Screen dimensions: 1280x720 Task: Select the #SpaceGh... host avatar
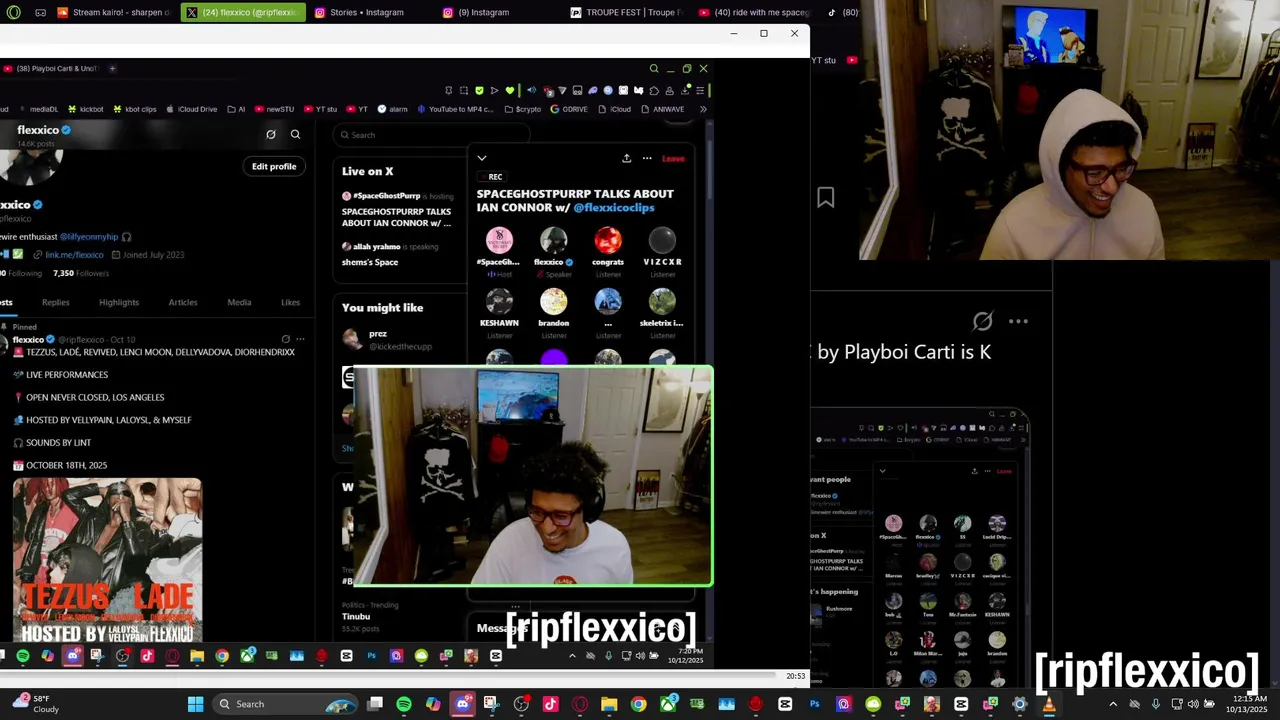coord(499,240)
